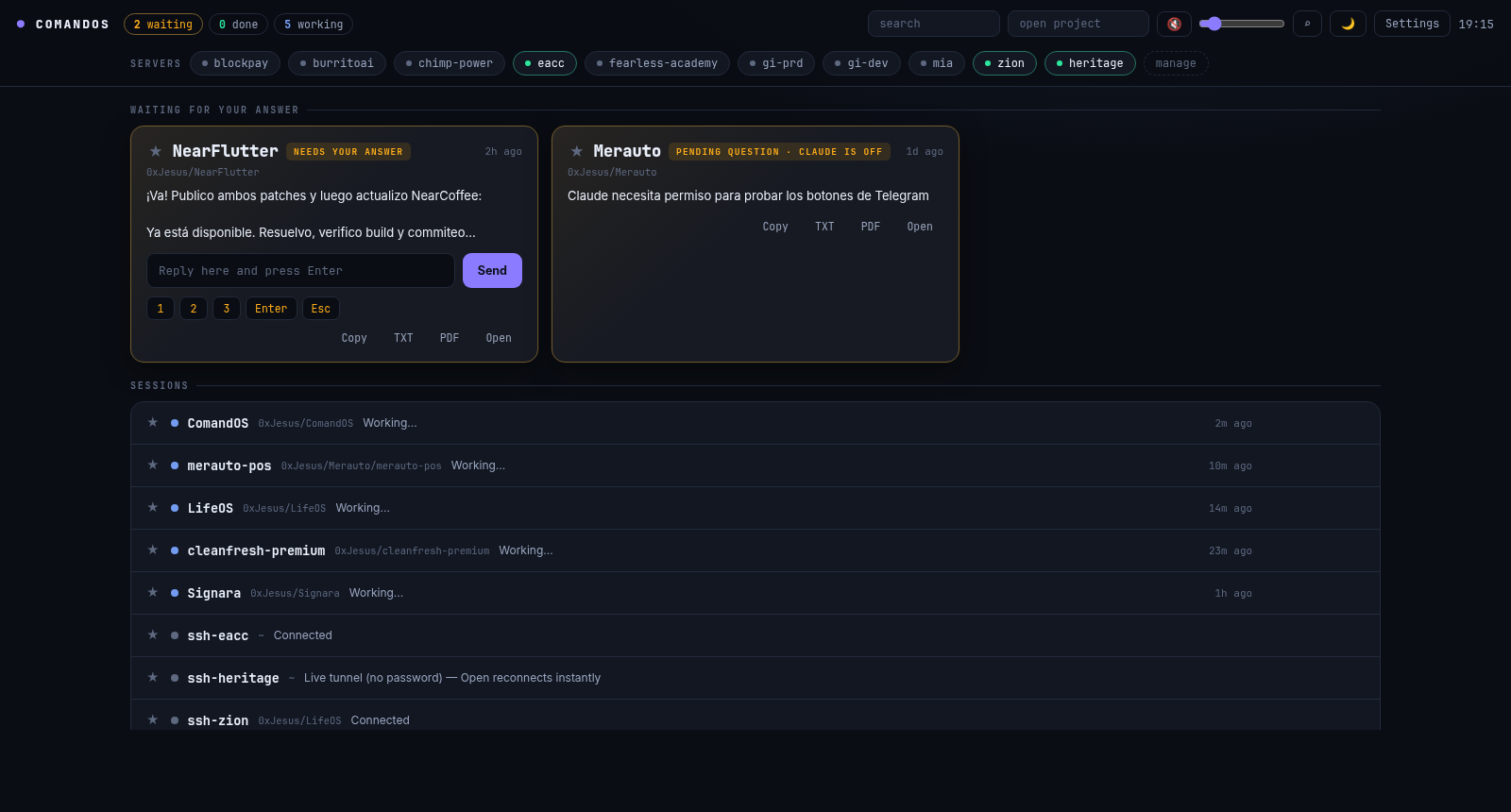Toggle the moon dark mode icon
Image resolution: width=1511 pixels, height=812 pixels.
click(x=1348, y=24)
